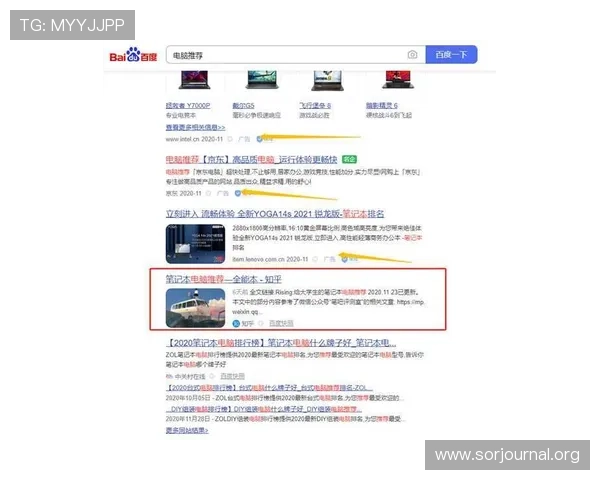
Task: Click the 更多同站结果> link
Action: 187,431
